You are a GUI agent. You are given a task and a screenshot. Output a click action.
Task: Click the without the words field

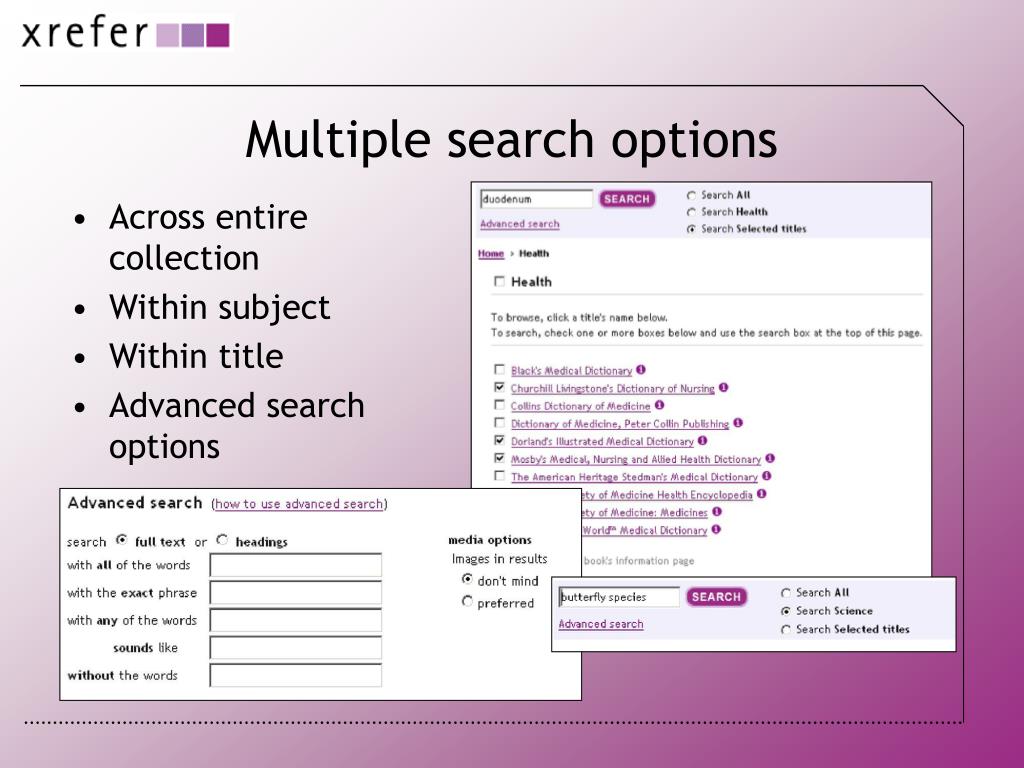pos(296,675)
